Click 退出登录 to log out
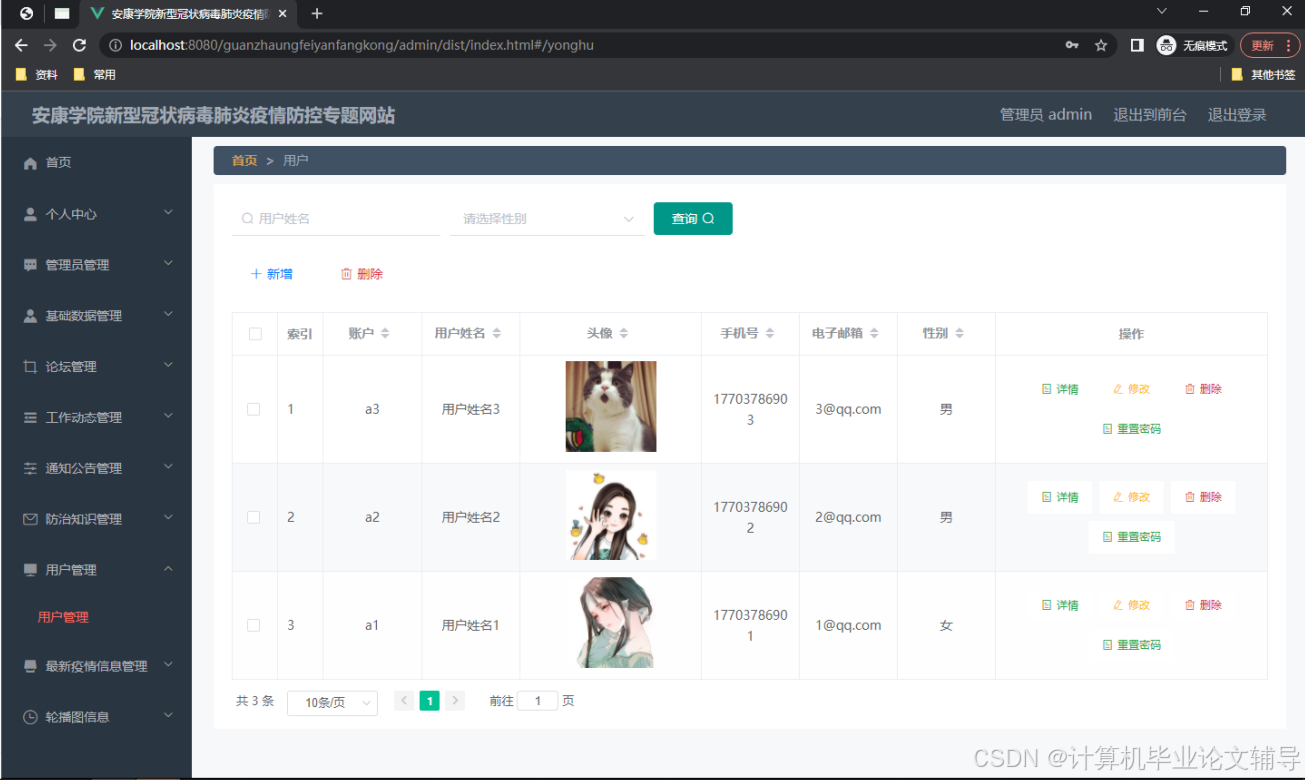 (x=1239, y=114)
